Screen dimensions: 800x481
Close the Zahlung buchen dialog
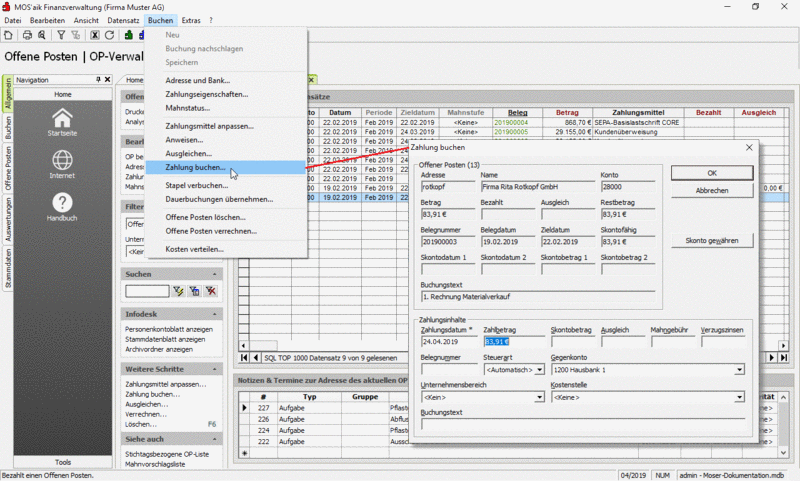pyautogui.click(x=749, y=147)
